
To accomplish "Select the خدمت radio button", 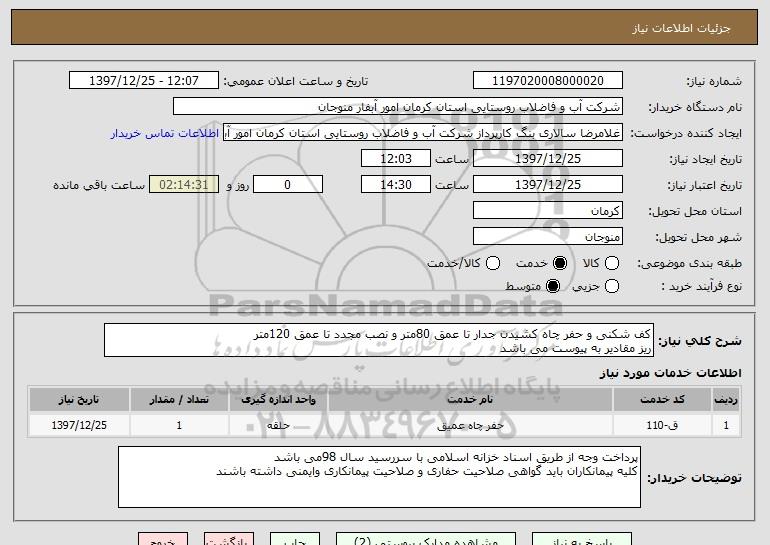I will tap(560, 263).
